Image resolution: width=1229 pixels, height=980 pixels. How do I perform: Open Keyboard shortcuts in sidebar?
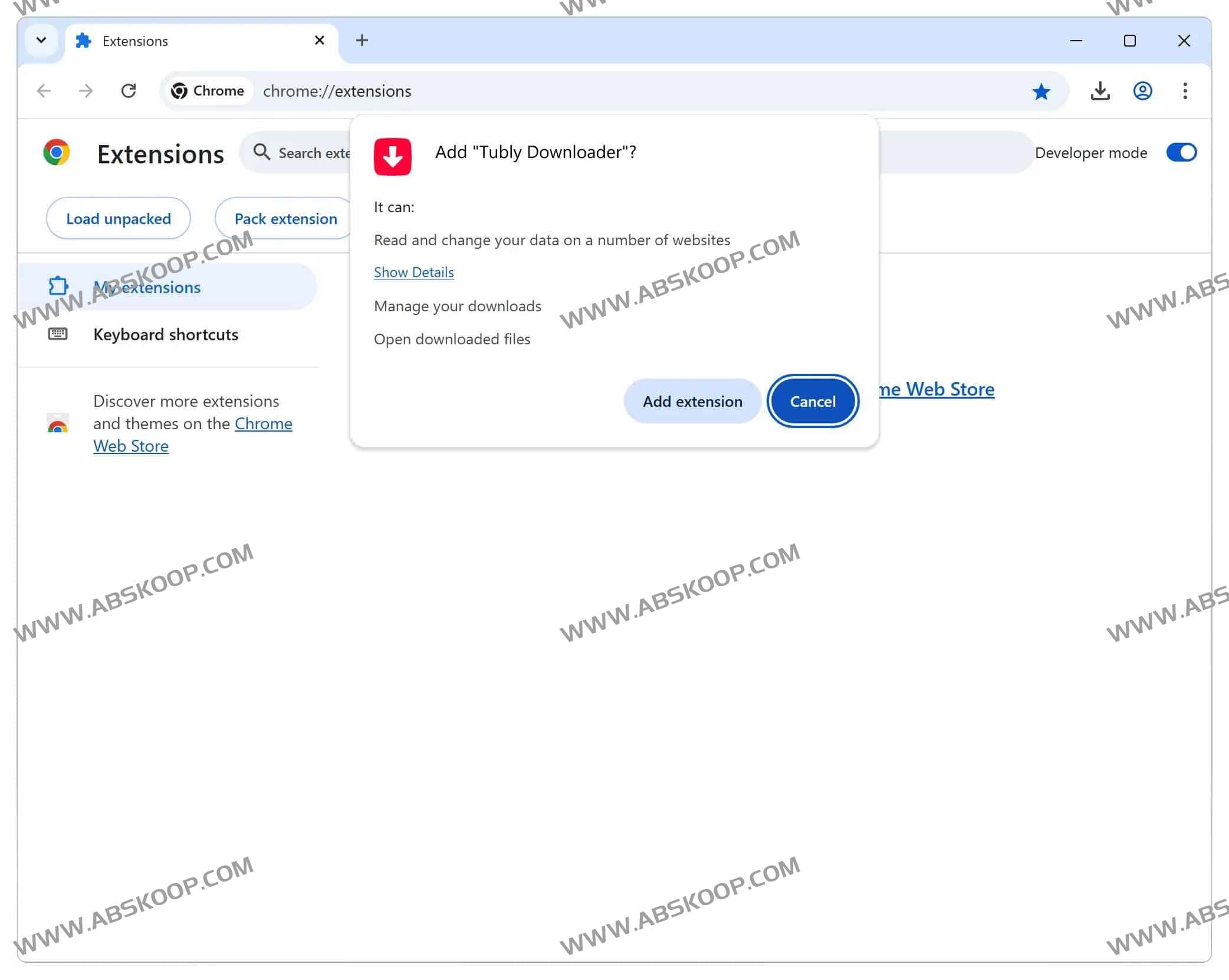point(166,334)
